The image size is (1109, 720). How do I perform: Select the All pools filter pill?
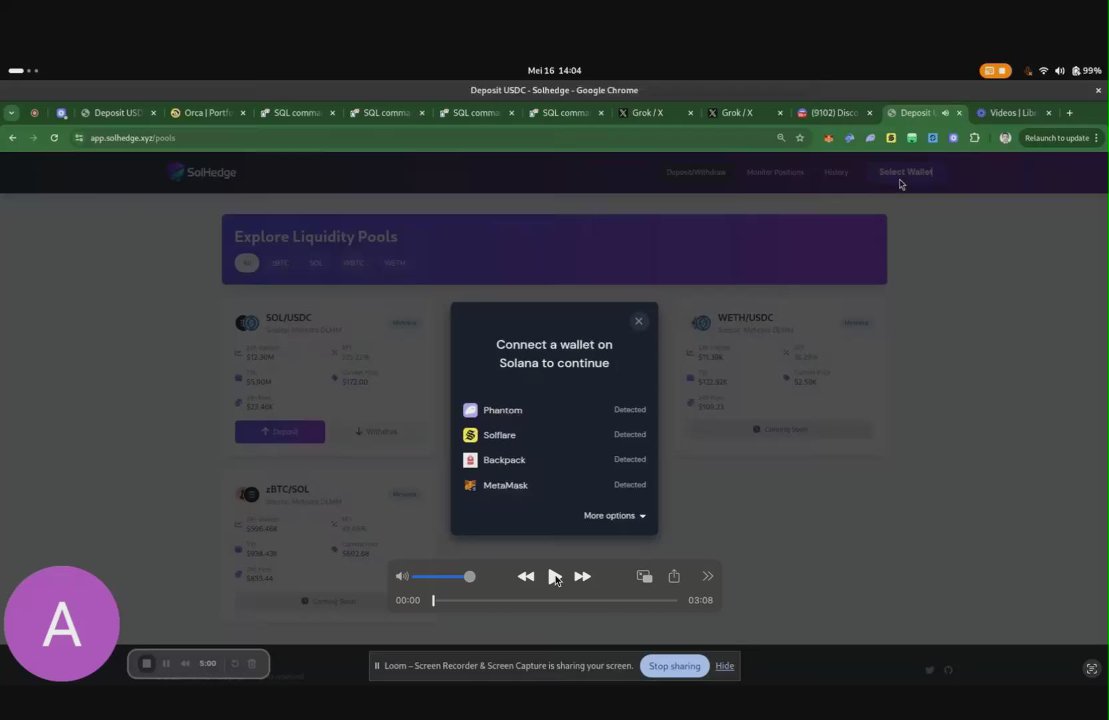(x=247, y=262)
